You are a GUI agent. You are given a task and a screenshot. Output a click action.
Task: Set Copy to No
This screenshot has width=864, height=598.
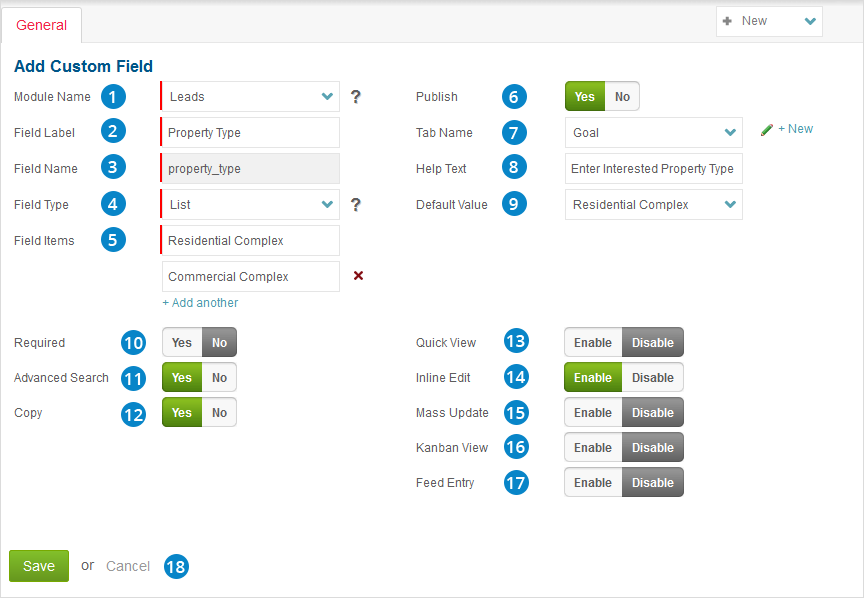[219, 412]
